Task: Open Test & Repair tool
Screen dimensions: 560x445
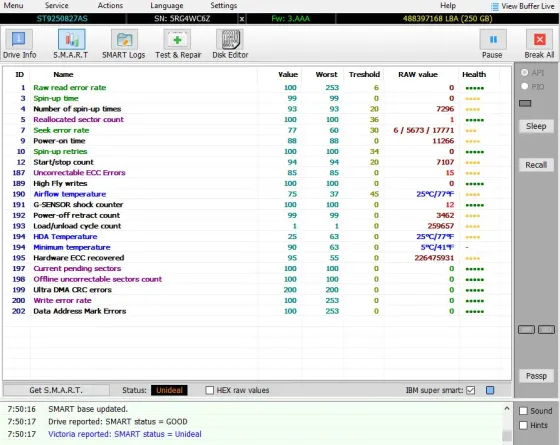Action: click(178, 44)
